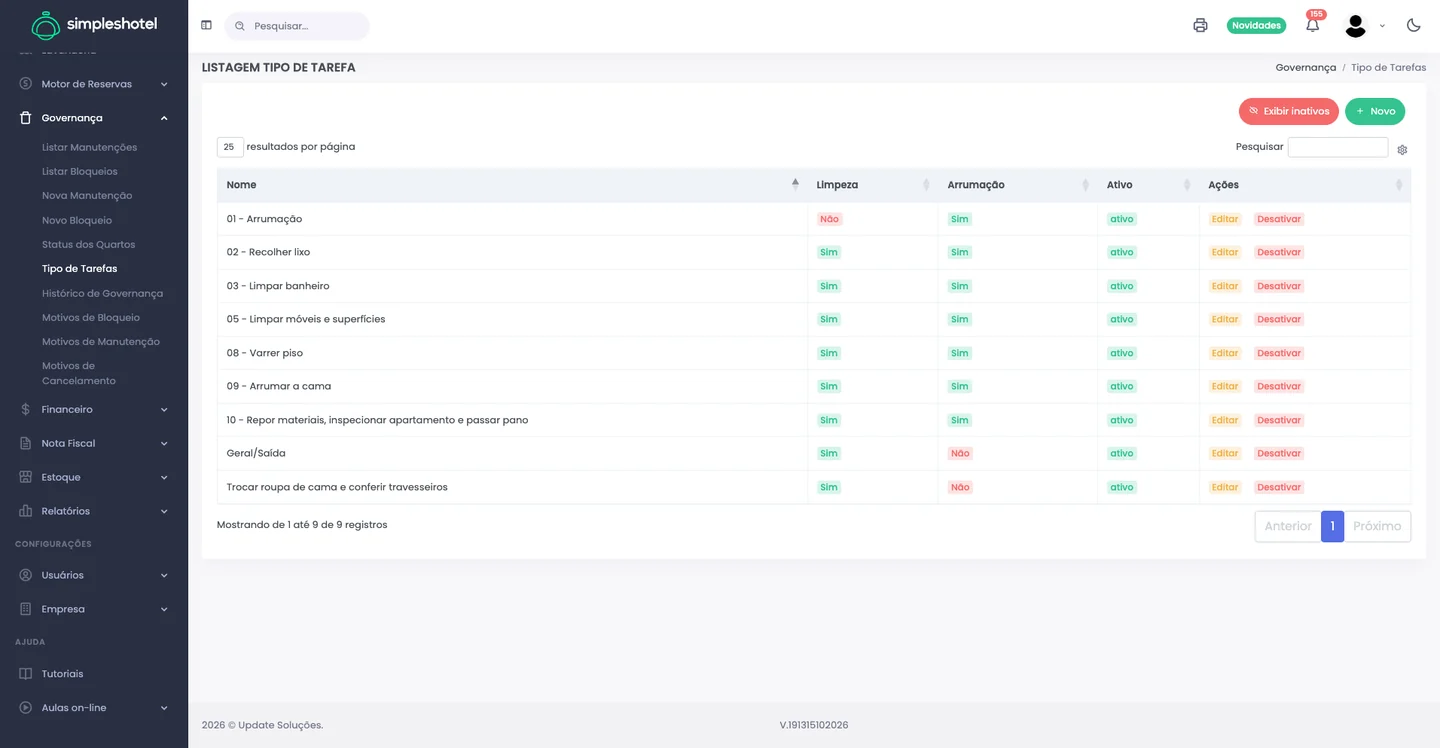Click the Financeiro dollar icon
The width and height of the screenshot is (1440, 748).
(26, 409)
